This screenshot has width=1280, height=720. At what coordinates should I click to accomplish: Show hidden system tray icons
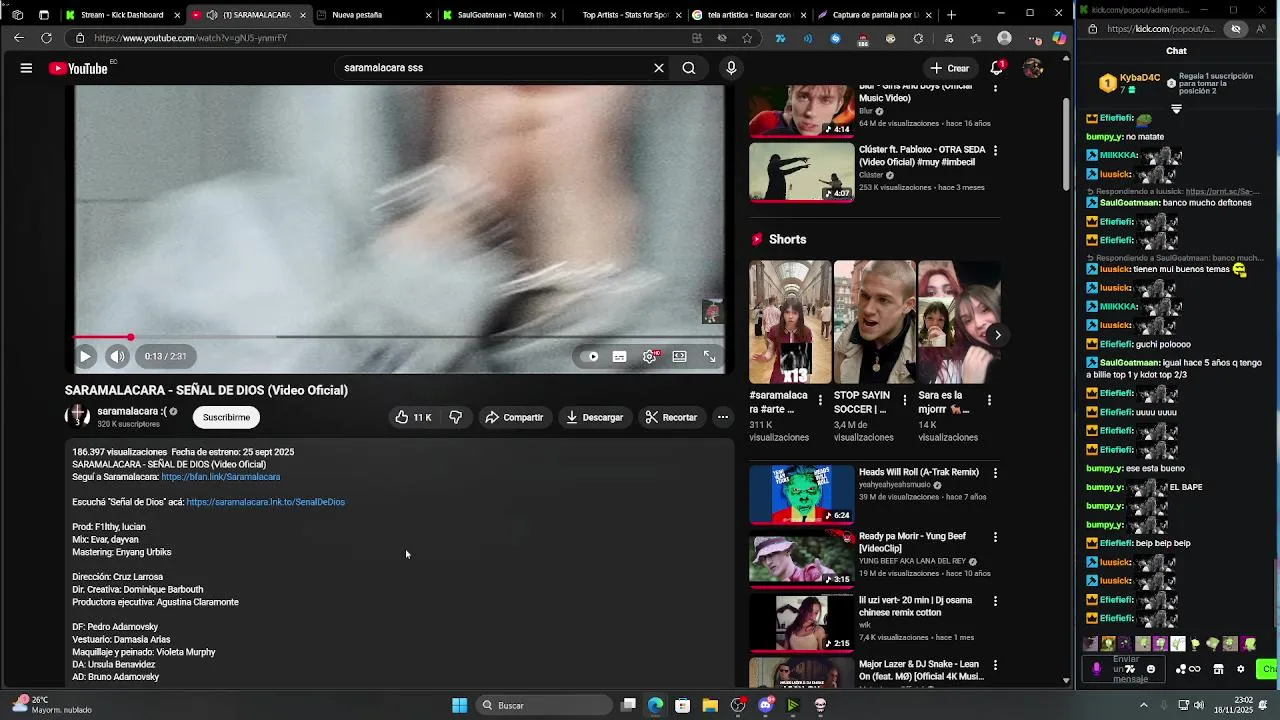[x=1144, y=705]
